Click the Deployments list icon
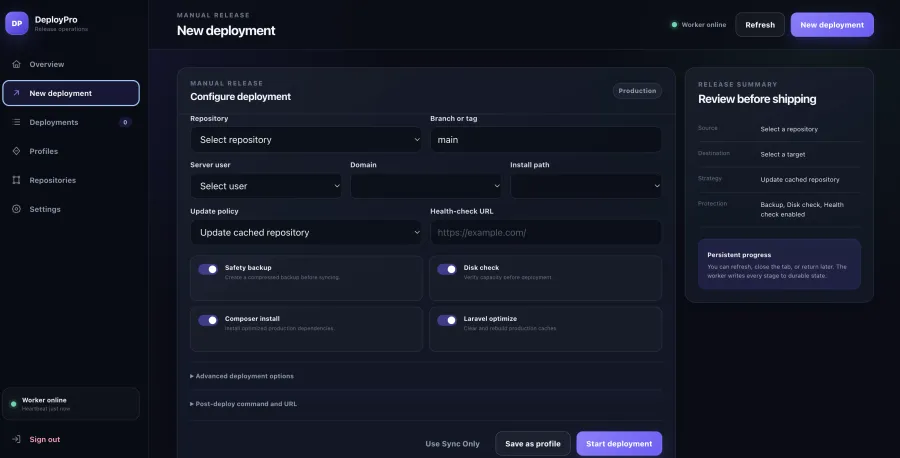Viewport: 900px width, 458px height. click(x=16, y=122)
